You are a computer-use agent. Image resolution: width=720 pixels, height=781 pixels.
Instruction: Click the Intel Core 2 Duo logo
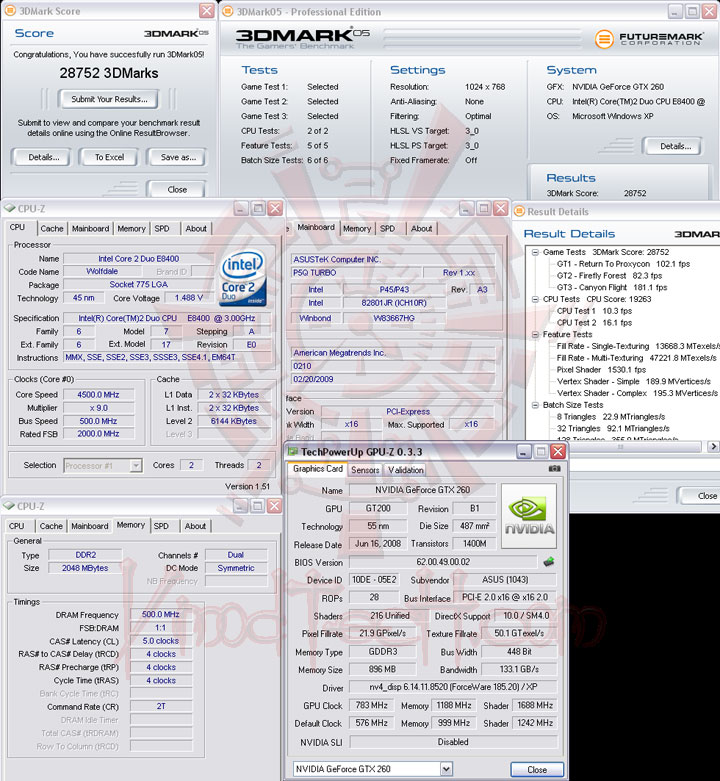[x=242, y=279]
